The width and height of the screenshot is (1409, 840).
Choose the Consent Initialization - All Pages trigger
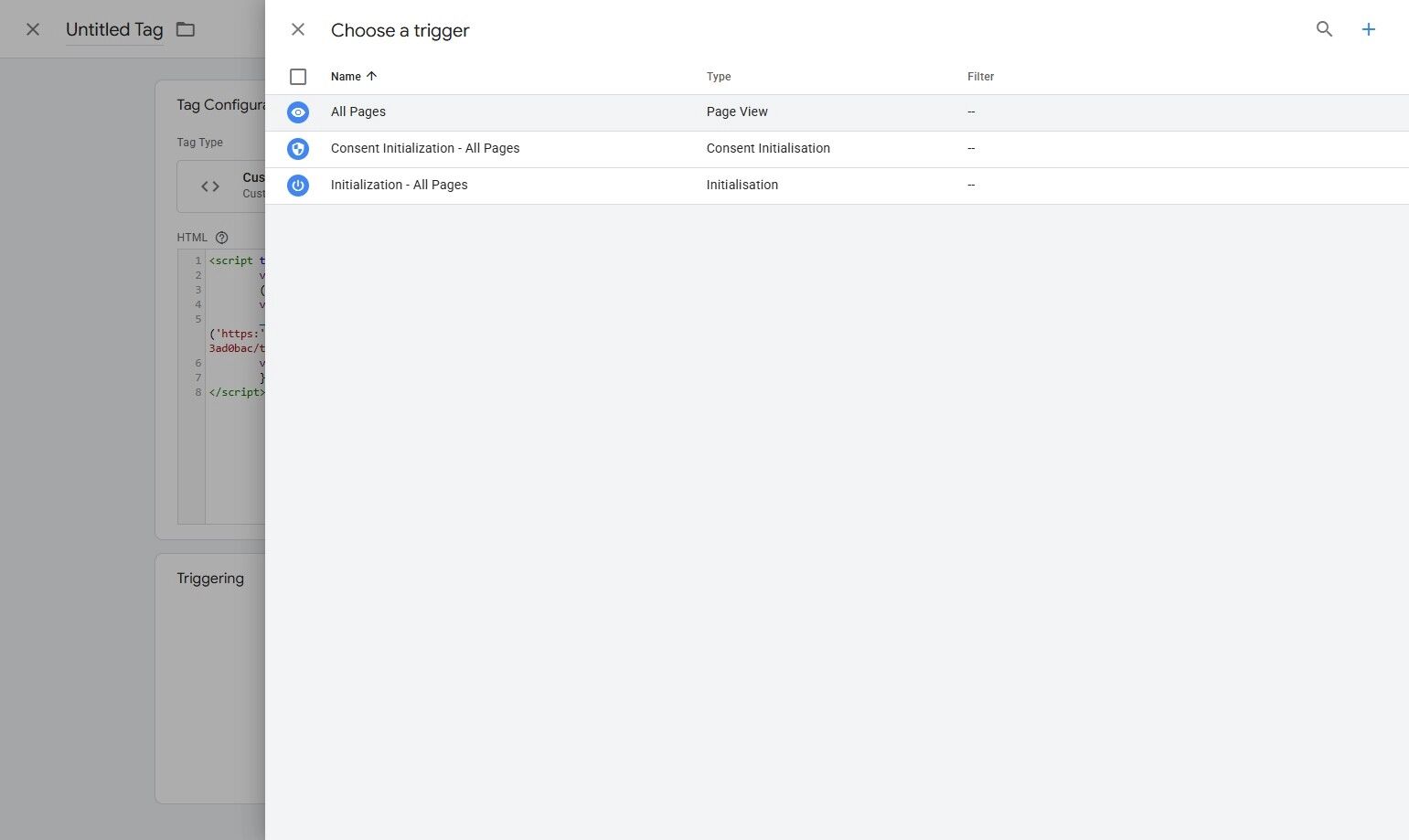[x=425, y=148]
